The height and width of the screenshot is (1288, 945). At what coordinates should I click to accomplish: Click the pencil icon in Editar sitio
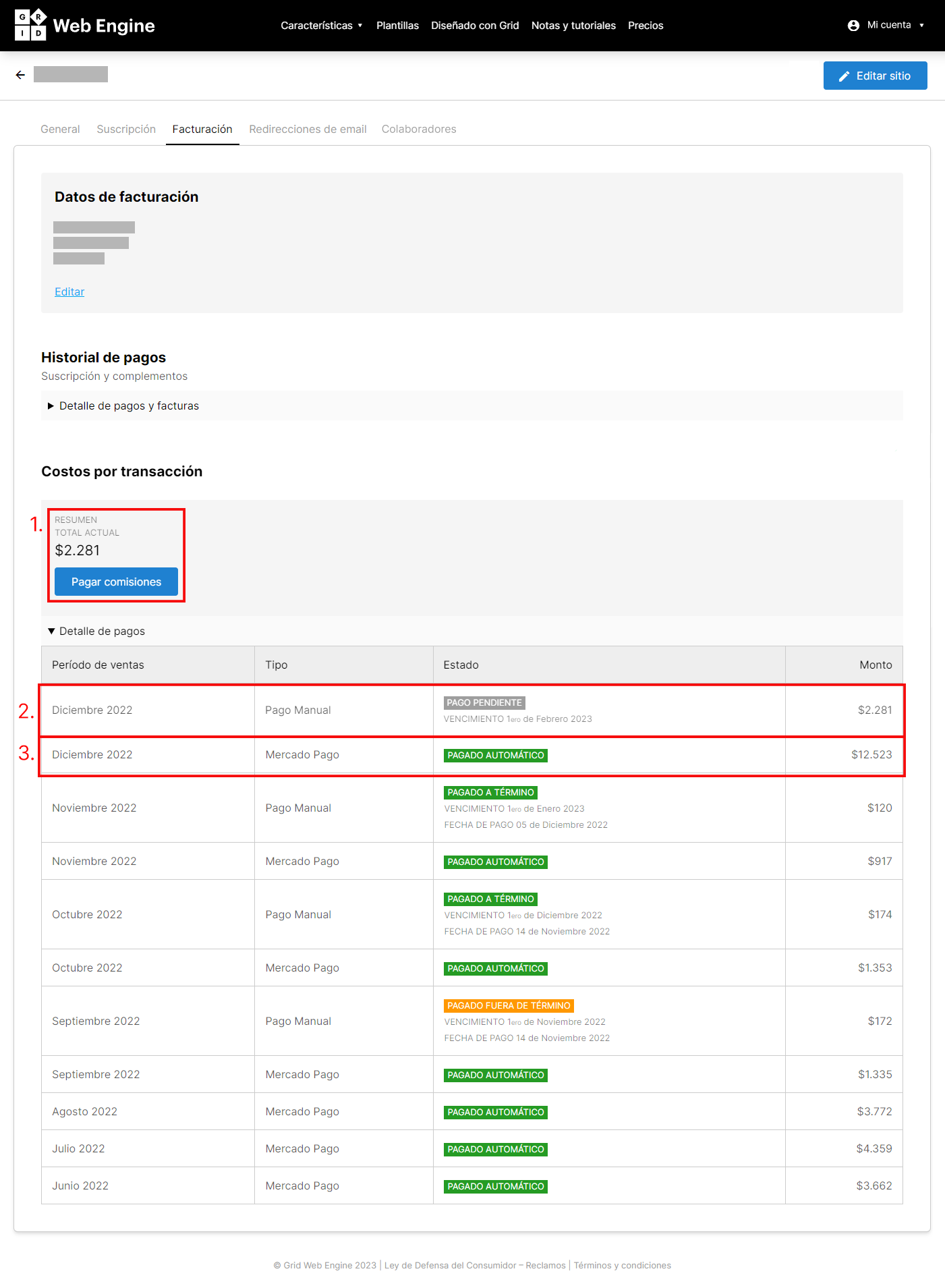point(844,76)
